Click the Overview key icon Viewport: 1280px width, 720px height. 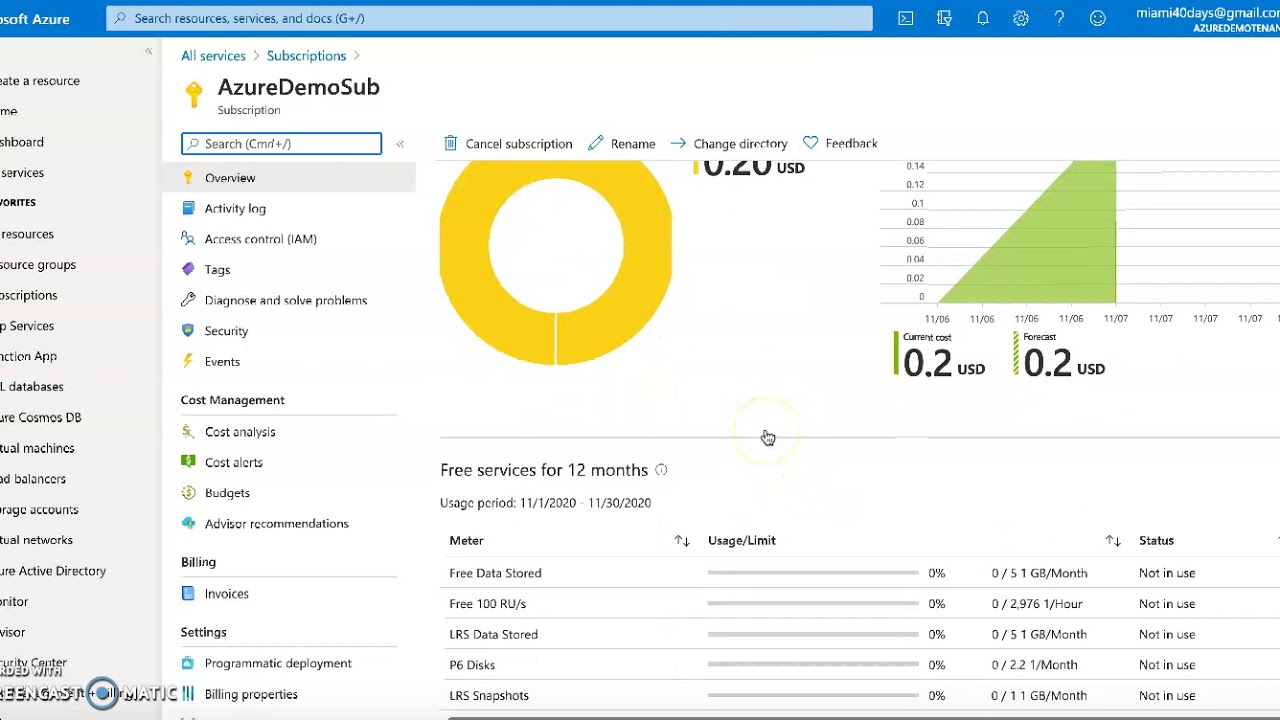188,178
